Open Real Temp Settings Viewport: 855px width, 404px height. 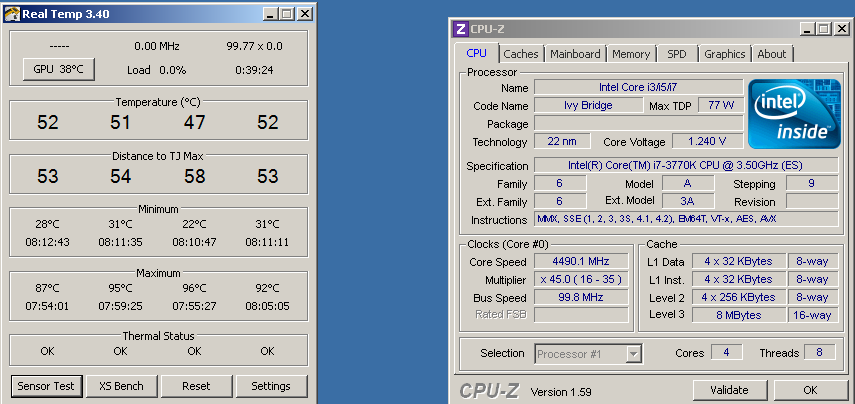point(270,386)
